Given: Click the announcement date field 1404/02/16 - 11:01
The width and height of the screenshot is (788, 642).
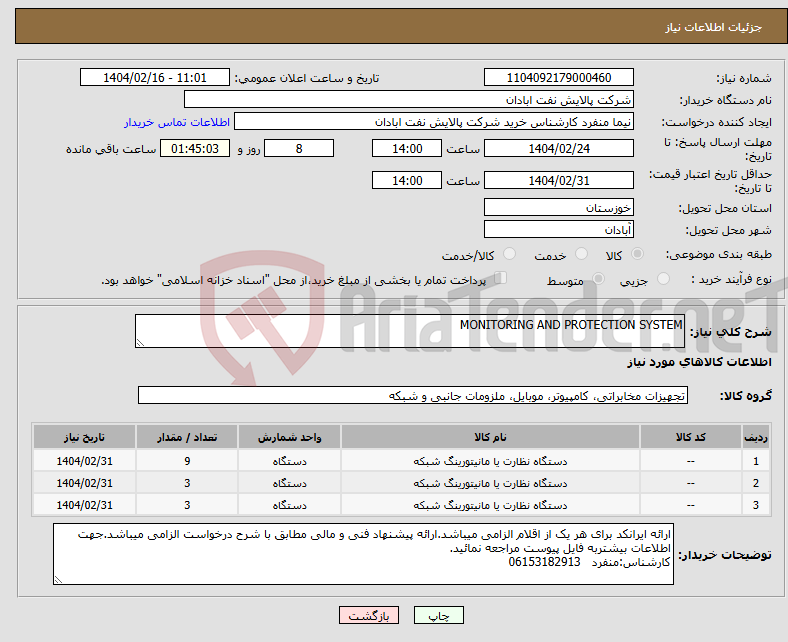Looking at the screenshot, I should 155,77.
